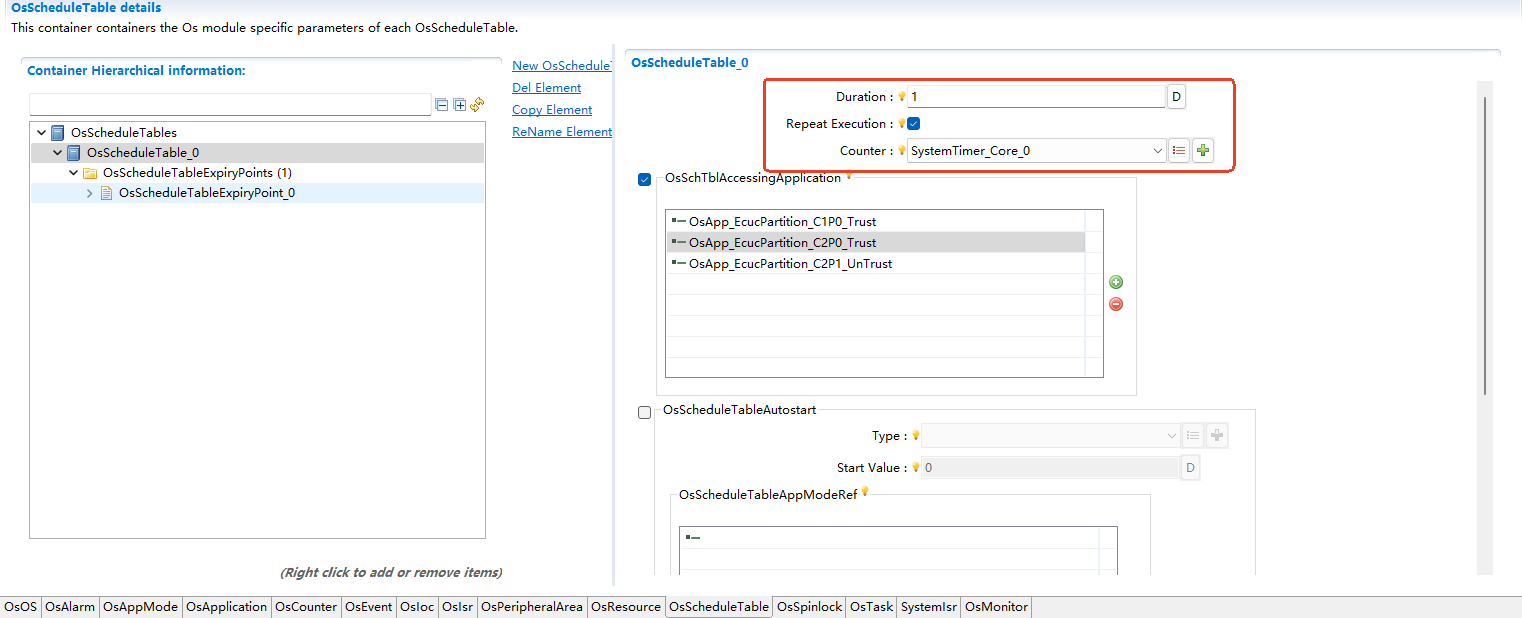Click the Copy Element link
Screen dimensions: 1522x618
(x=552, y=110)
